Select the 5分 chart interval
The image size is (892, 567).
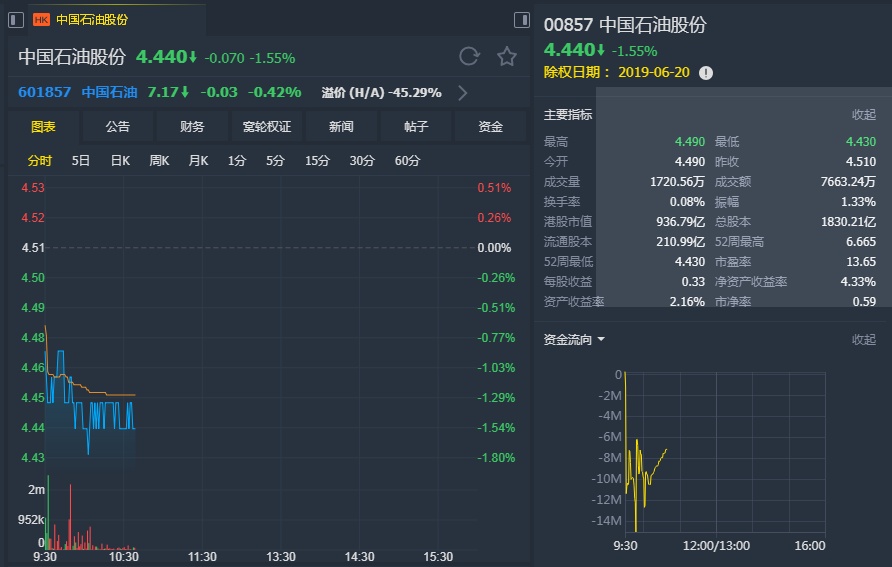(275, 161)
